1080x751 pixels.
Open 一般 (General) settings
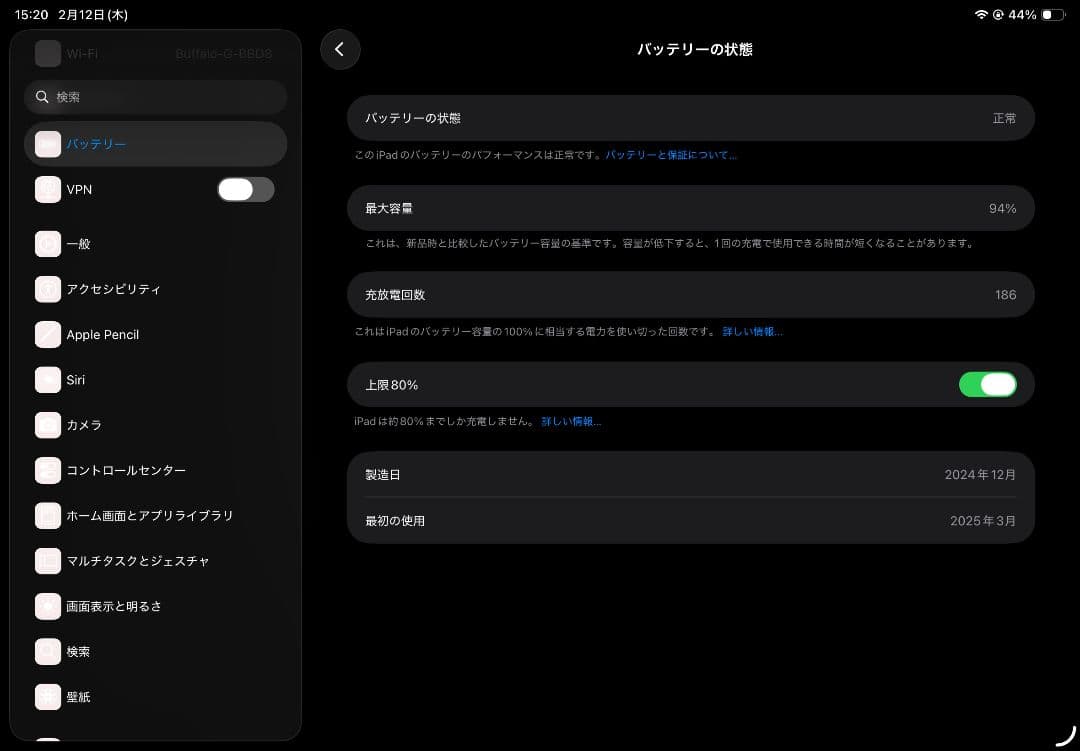coord(79,244)
